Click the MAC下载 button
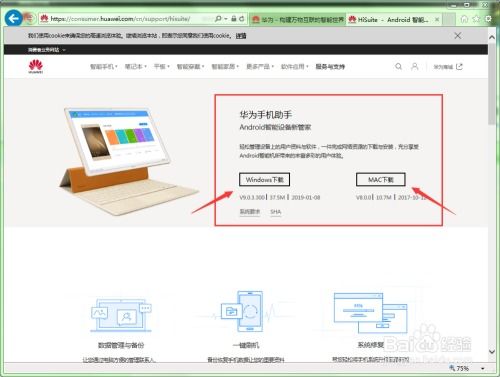 tap(381, 179)
